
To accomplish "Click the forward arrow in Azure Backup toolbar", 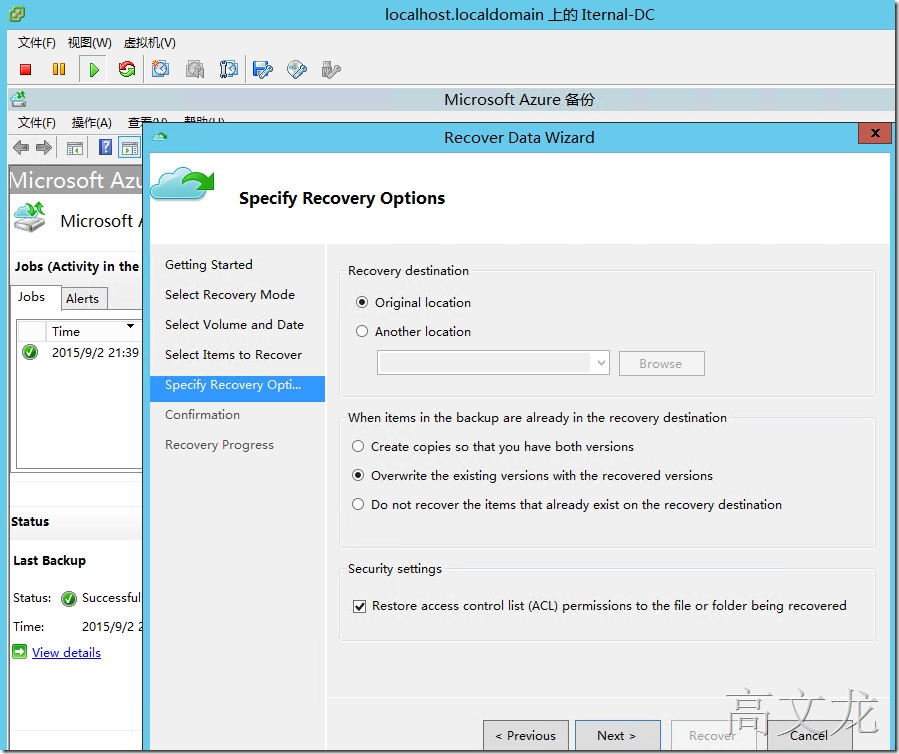I will click(x=44, y=148).
